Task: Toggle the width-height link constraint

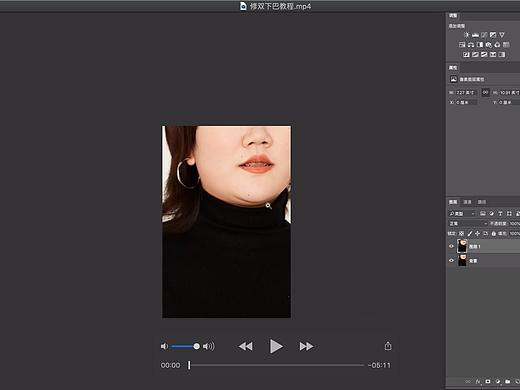Action: 485,92
